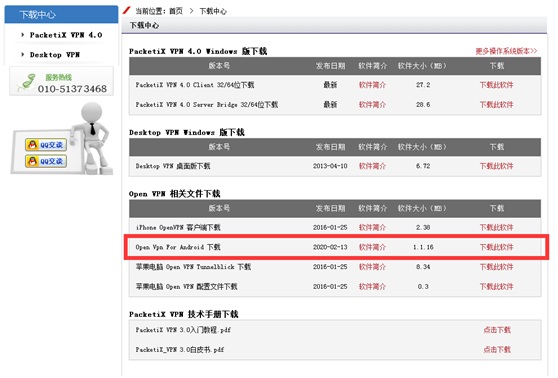The height and width of the screenshot is (378, 558).
Task: Download Desktop VPN 桌面版 software
Action: pos(496,166)
